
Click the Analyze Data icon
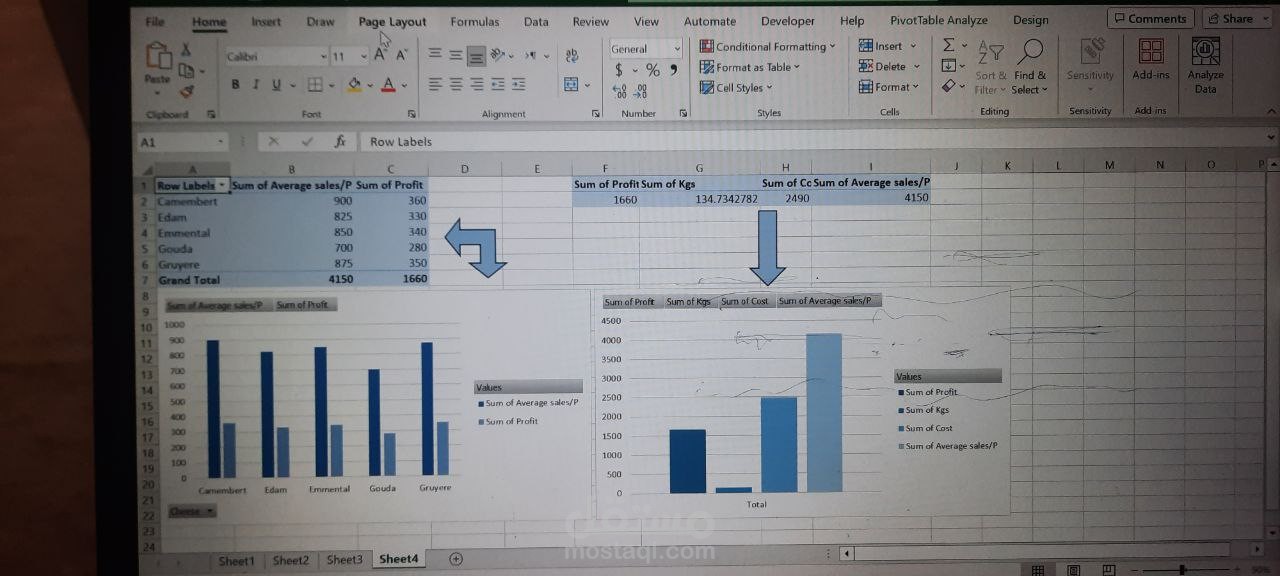coord(1206,52)
